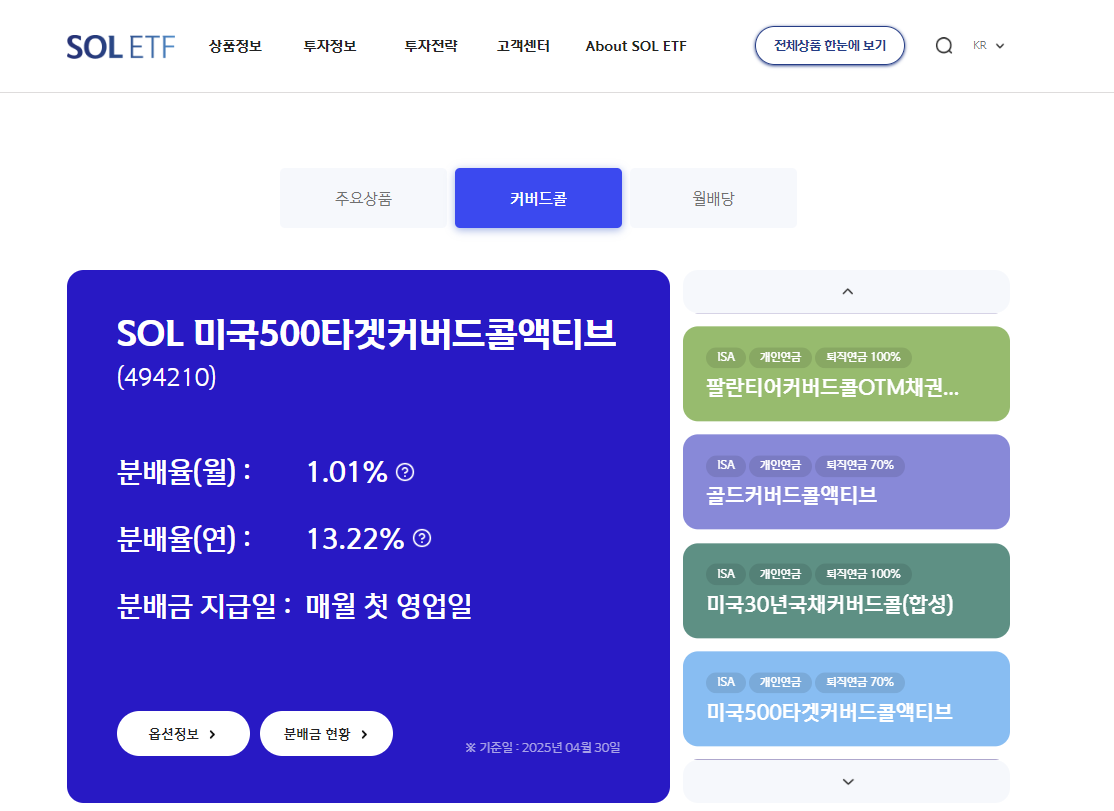Select the 커버드콜 tab
The image size is (1114, 811).
click(x=538, y=198)
